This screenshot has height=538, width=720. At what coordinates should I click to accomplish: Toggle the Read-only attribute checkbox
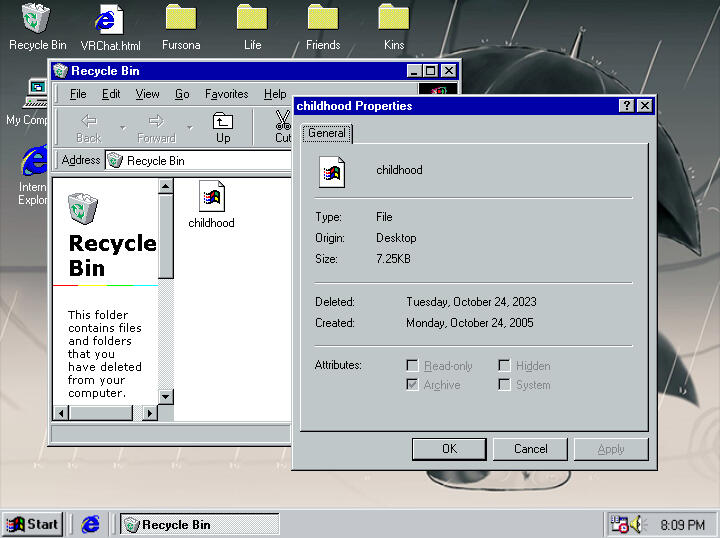pyautogui.click(x=413, y=366)
